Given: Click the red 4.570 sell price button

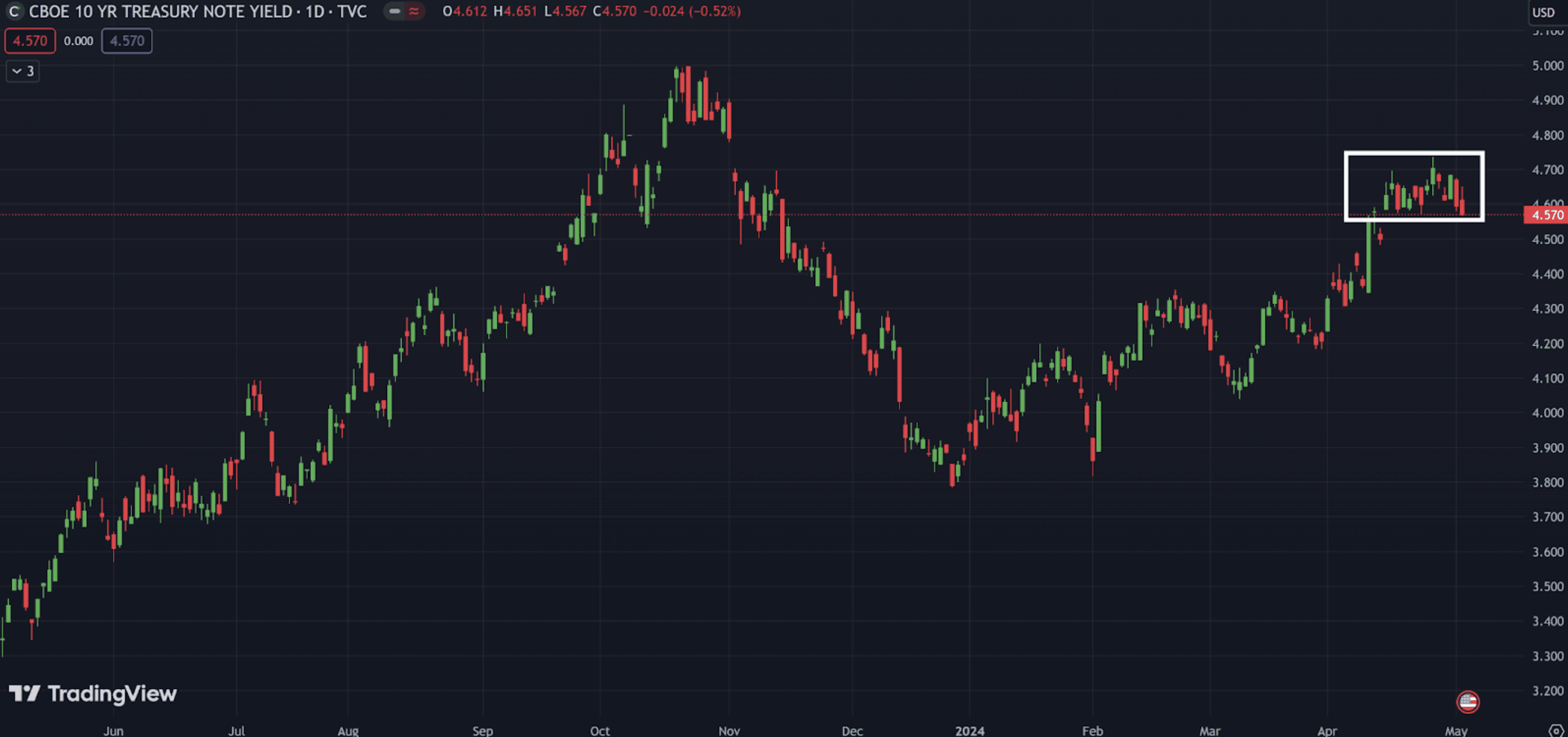Looking at the screenshot, I should (30, 41).
